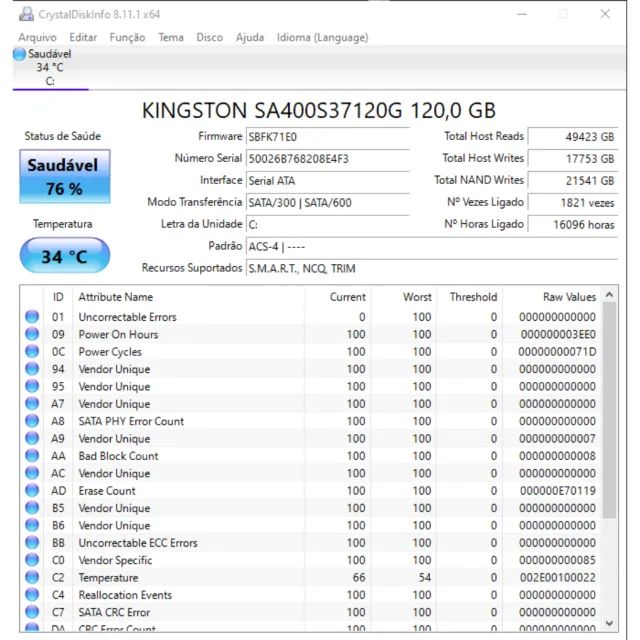Screen dimensions: 640x640
Task: Click status orb in row AC Vendor Unique
Action: coord(32,473)
